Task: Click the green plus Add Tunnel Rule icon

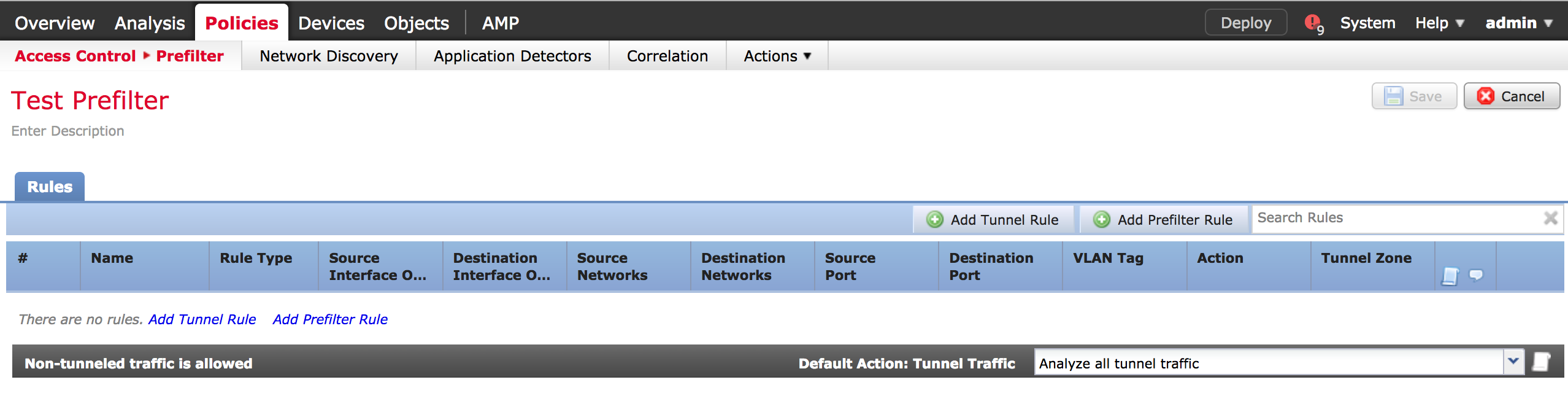Action: pyautogui.click(x=934, y=220)
